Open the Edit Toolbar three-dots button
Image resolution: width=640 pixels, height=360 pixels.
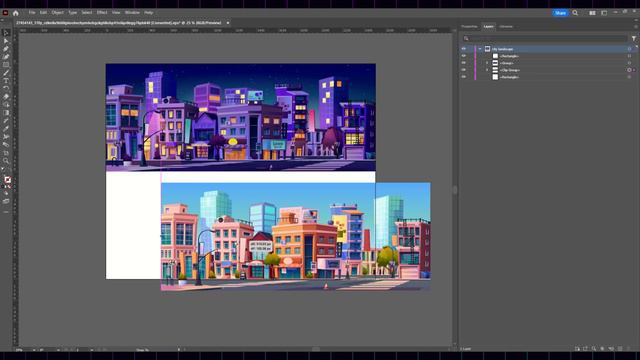6,212
